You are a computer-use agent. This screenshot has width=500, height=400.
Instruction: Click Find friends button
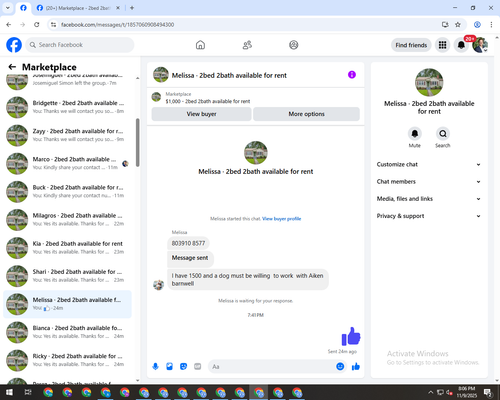point(411,45)
